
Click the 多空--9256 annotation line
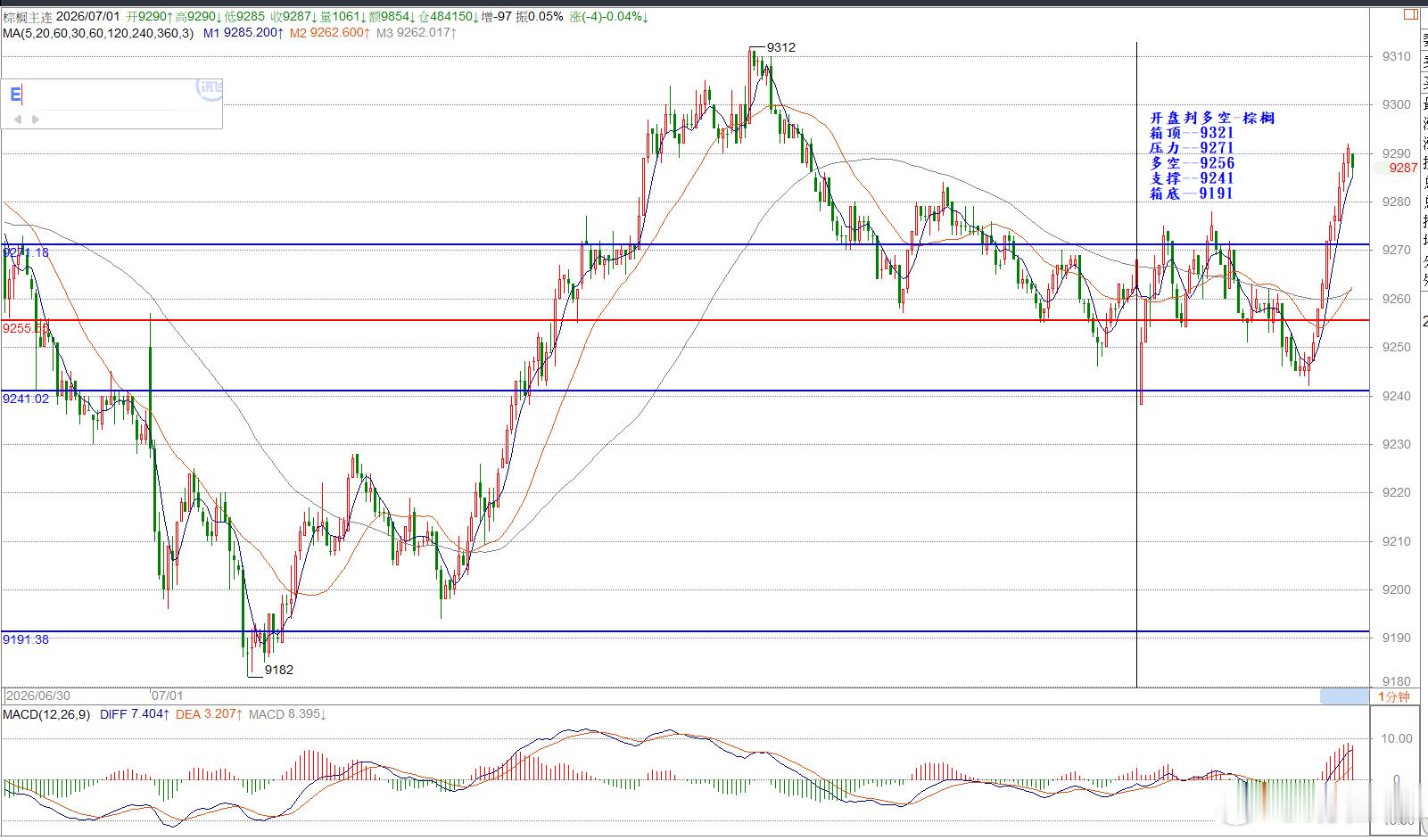pos(1192,163)
